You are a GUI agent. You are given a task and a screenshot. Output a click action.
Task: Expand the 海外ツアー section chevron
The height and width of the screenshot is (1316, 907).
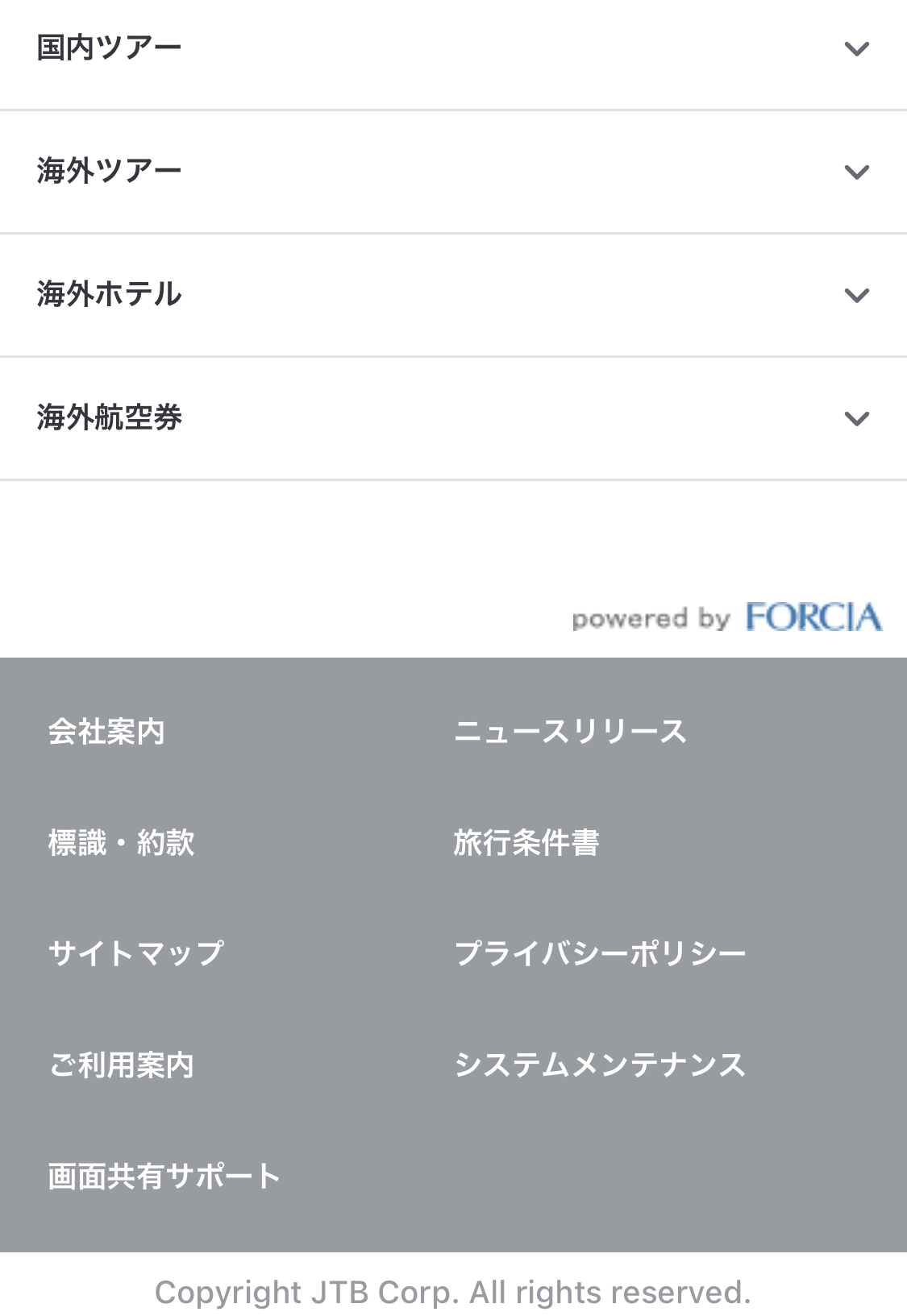[x=856, y=172]
